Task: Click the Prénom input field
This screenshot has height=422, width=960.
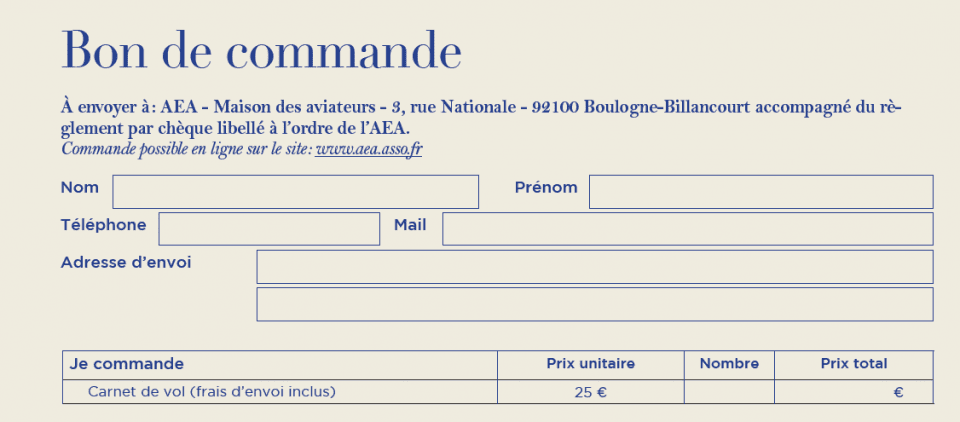Action: (x=761, y=192)
